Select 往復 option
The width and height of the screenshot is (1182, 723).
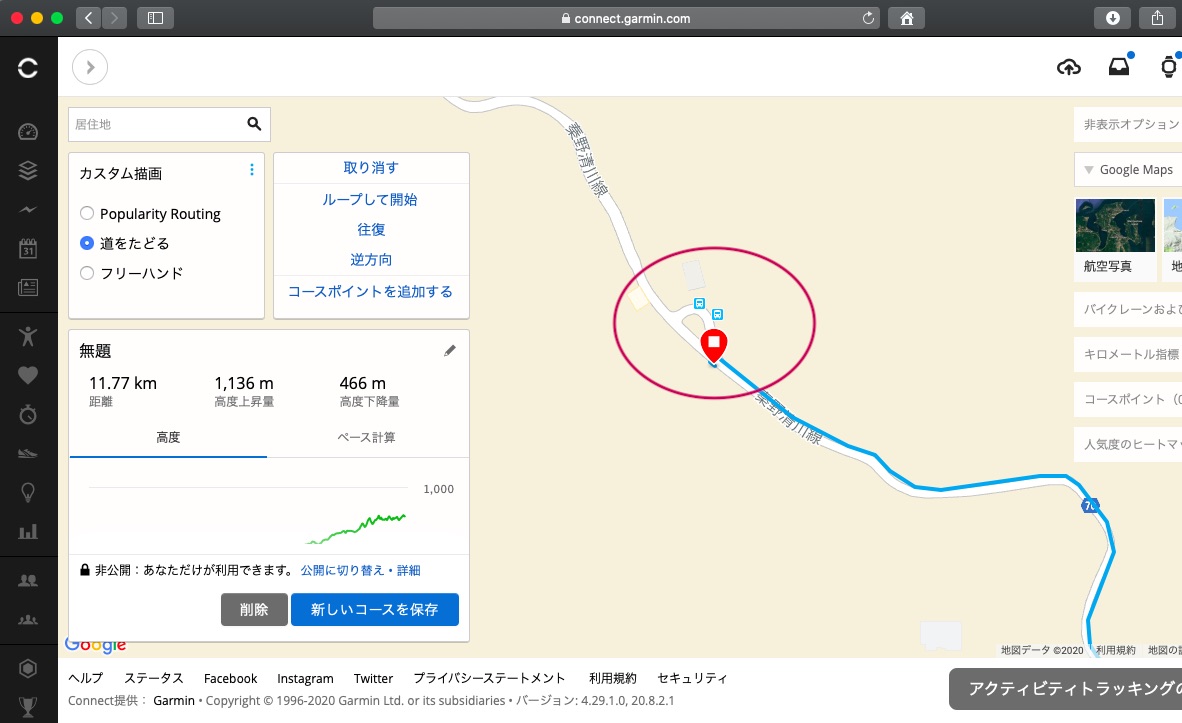[371, 229]
